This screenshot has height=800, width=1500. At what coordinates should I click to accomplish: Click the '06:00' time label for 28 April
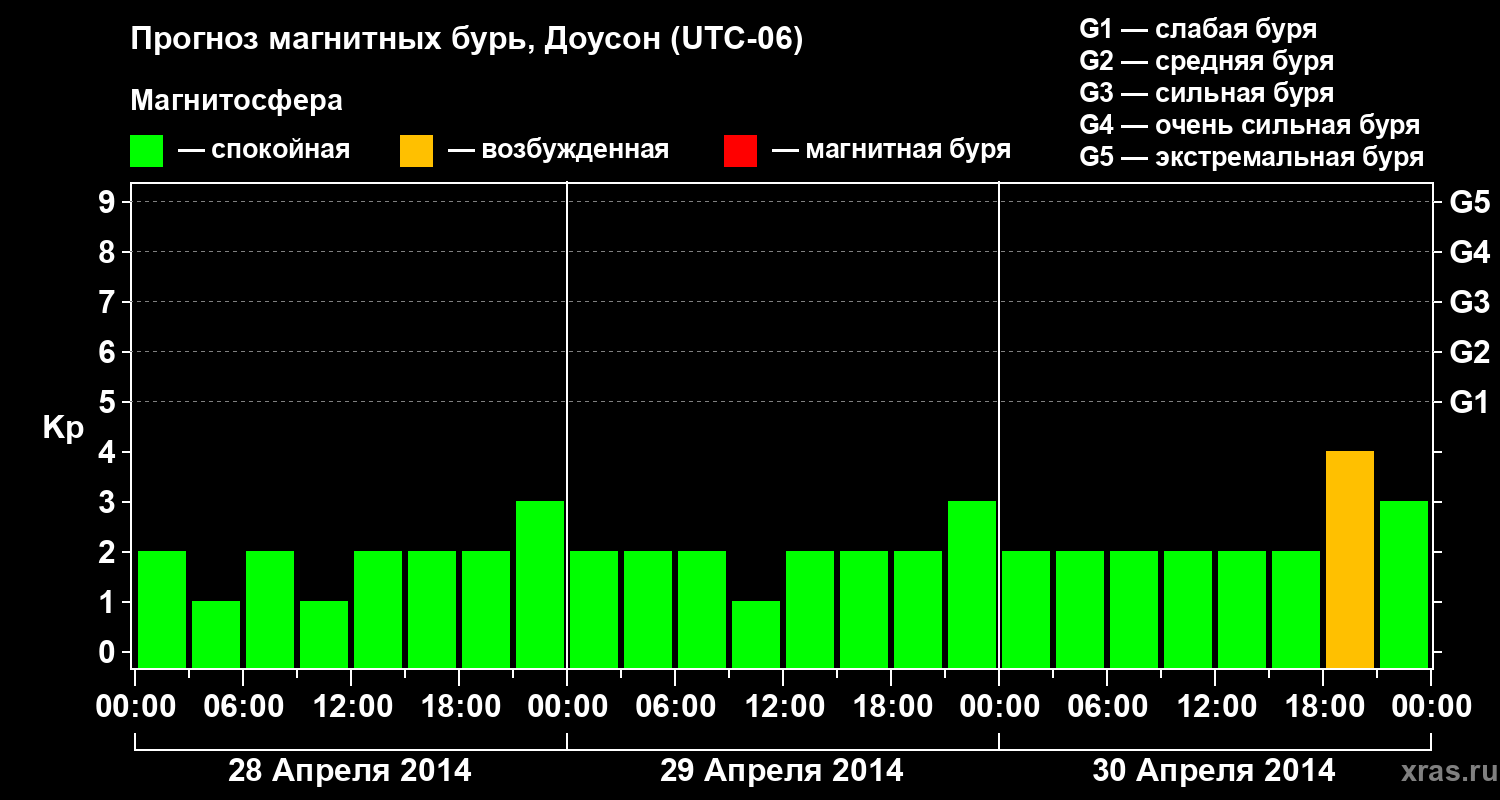coord(243,707)
